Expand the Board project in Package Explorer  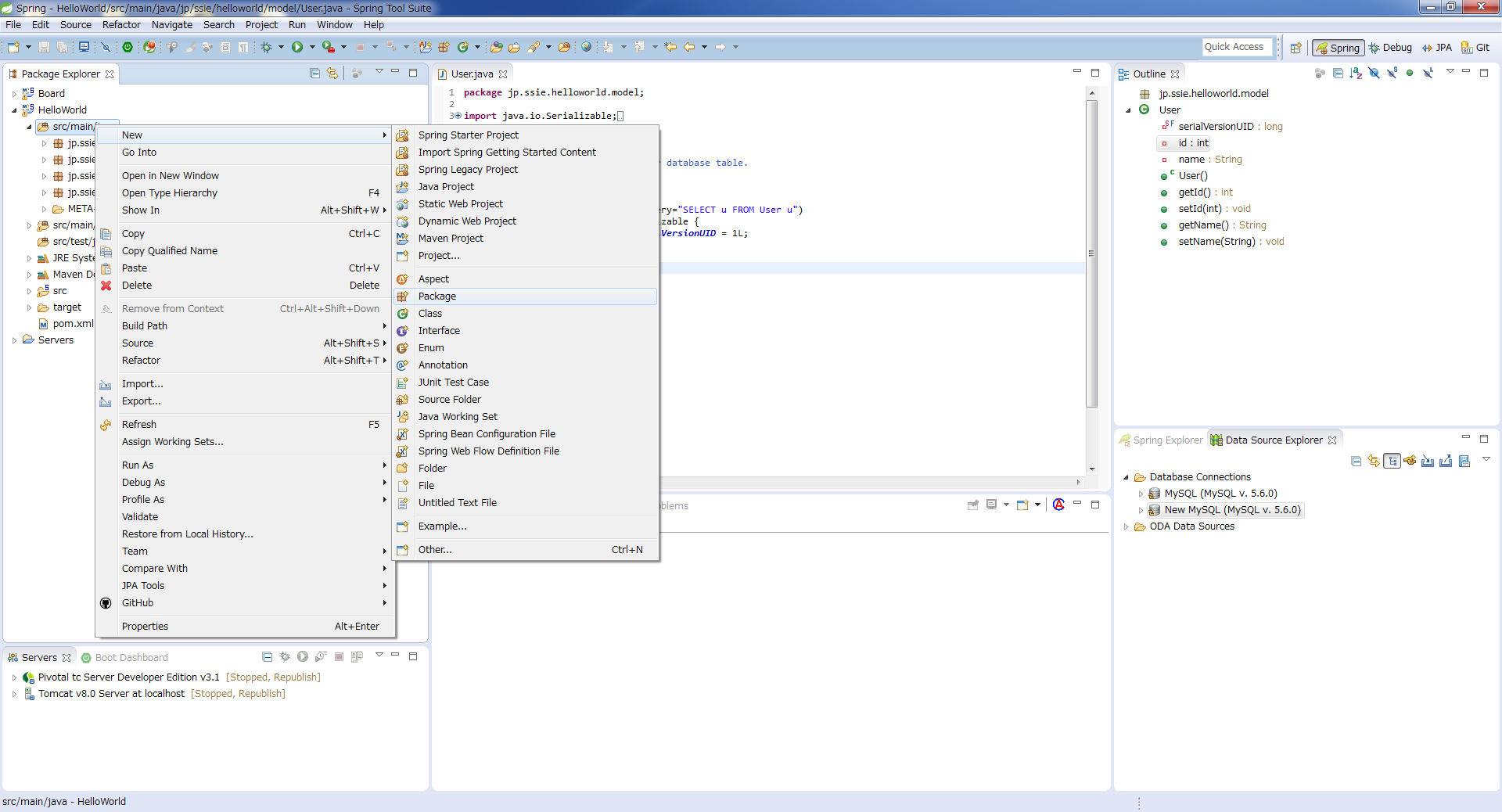14,94
